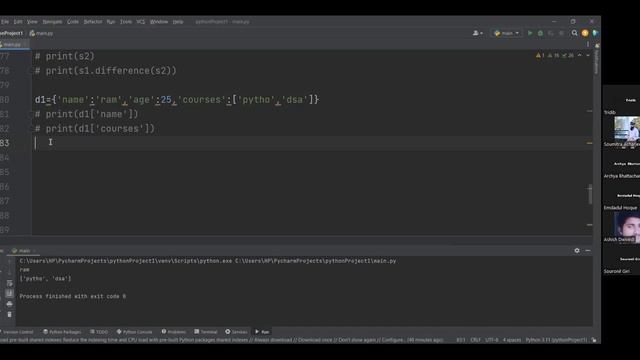
Task: Click the python.exe path in console output
Action: [125, 261]
